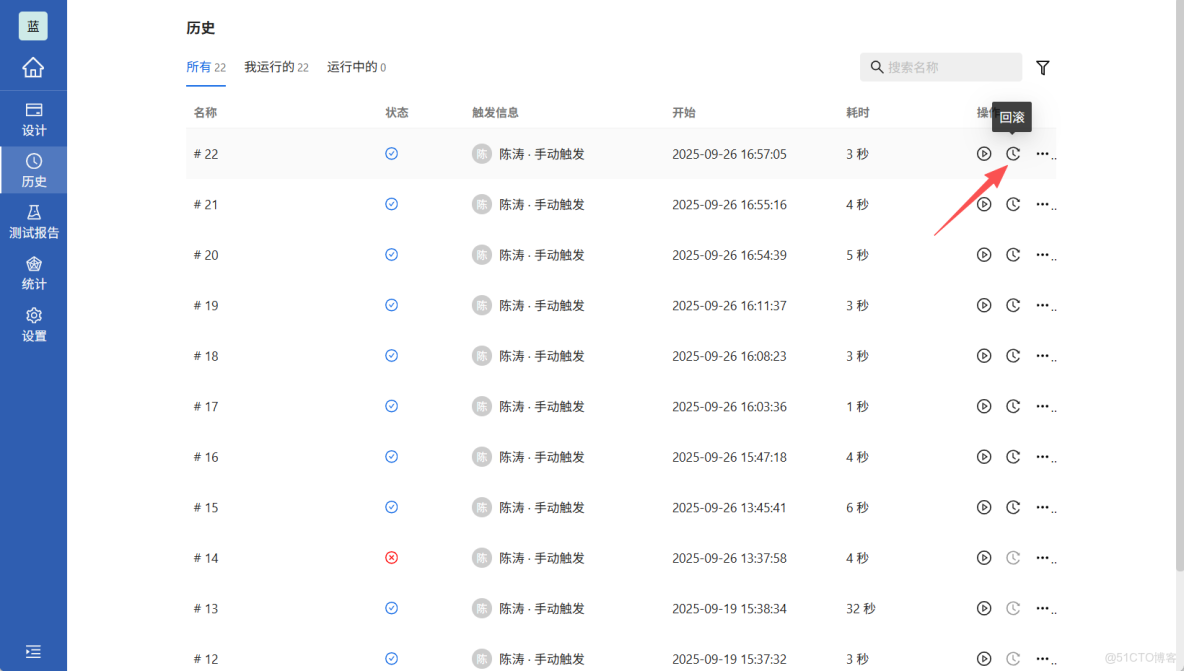Click the 蓝 logo at the top left
The height and width of the screenshot is (671, 1184).
coord(33,25)
